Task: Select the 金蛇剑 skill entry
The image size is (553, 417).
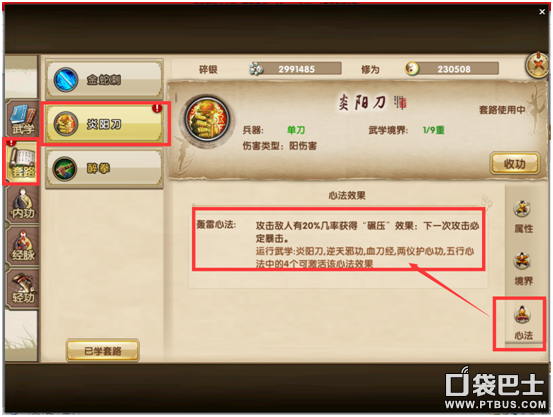Action: click(104, 79)
